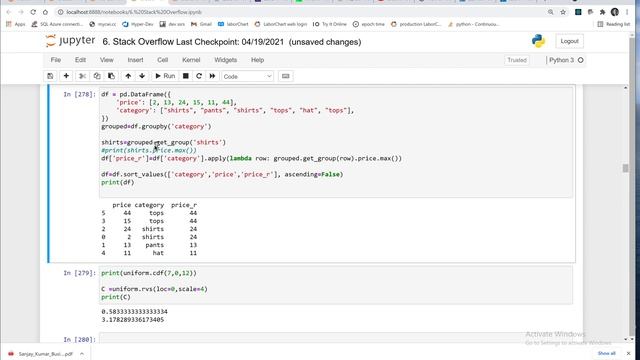Open the Insert menu
This screenshot has height=360, width=640.
pos(135,60)
